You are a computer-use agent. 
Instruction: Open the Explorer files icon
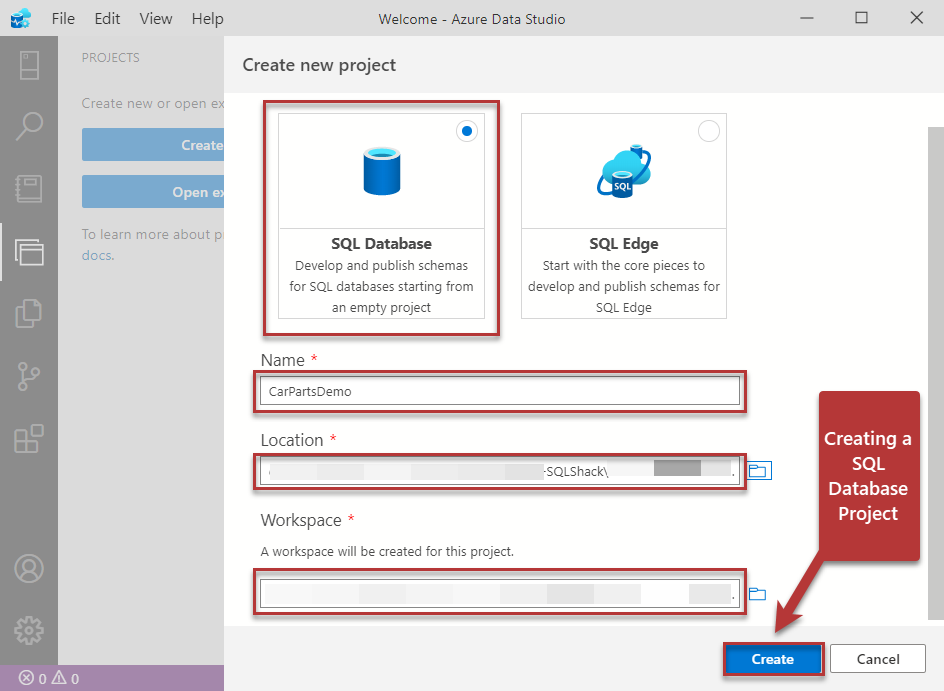[29, 314]
